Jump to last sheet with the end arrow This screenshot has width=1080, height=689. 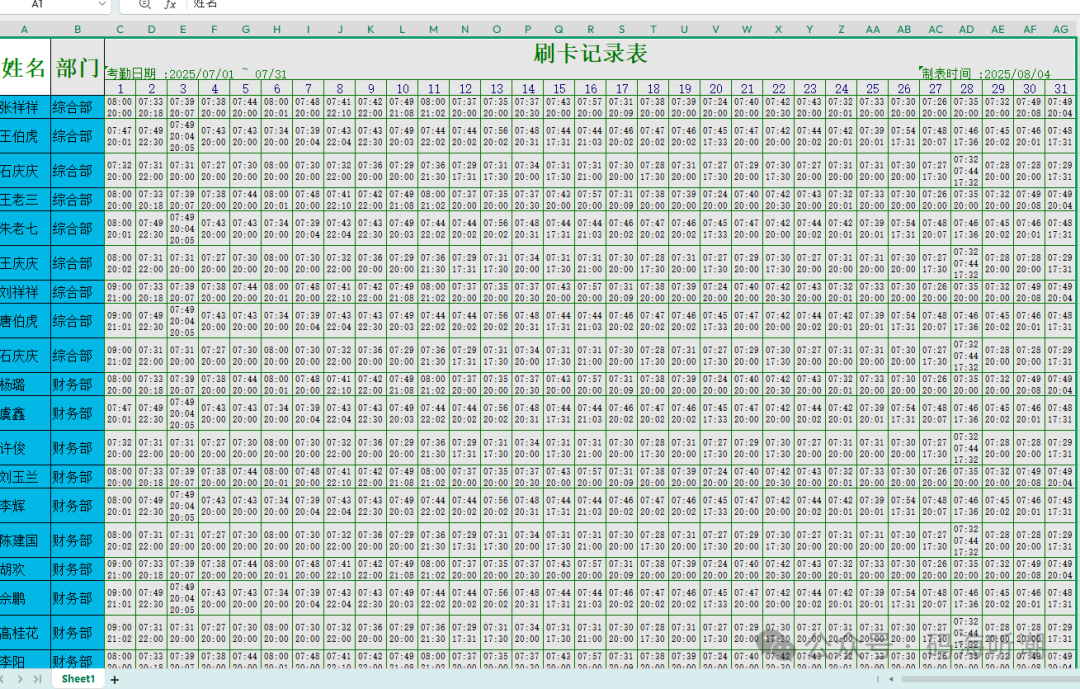37,679
